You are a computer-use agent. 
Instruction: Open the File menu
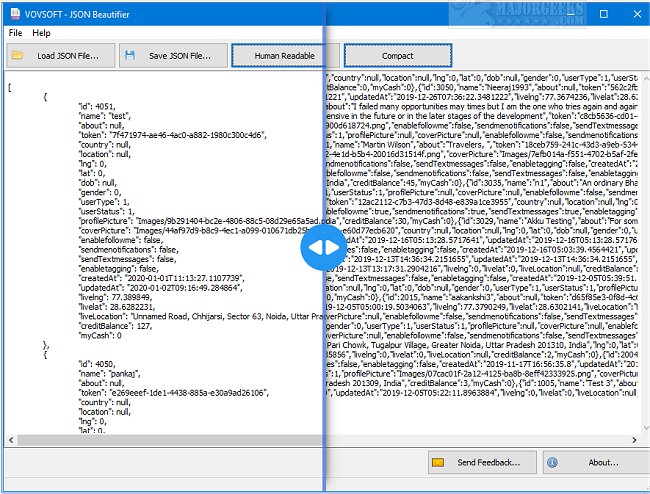[x=15, y=33]
